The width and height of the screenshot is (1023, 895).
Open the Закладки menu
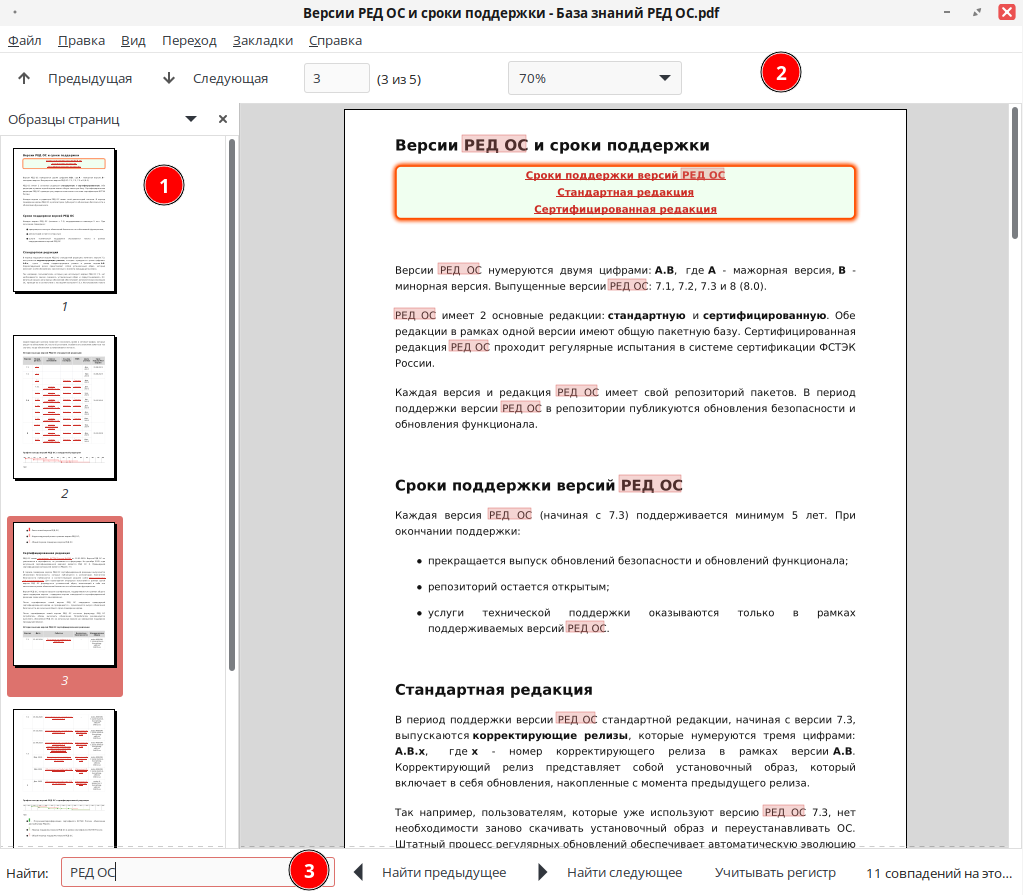click(262, 41)
